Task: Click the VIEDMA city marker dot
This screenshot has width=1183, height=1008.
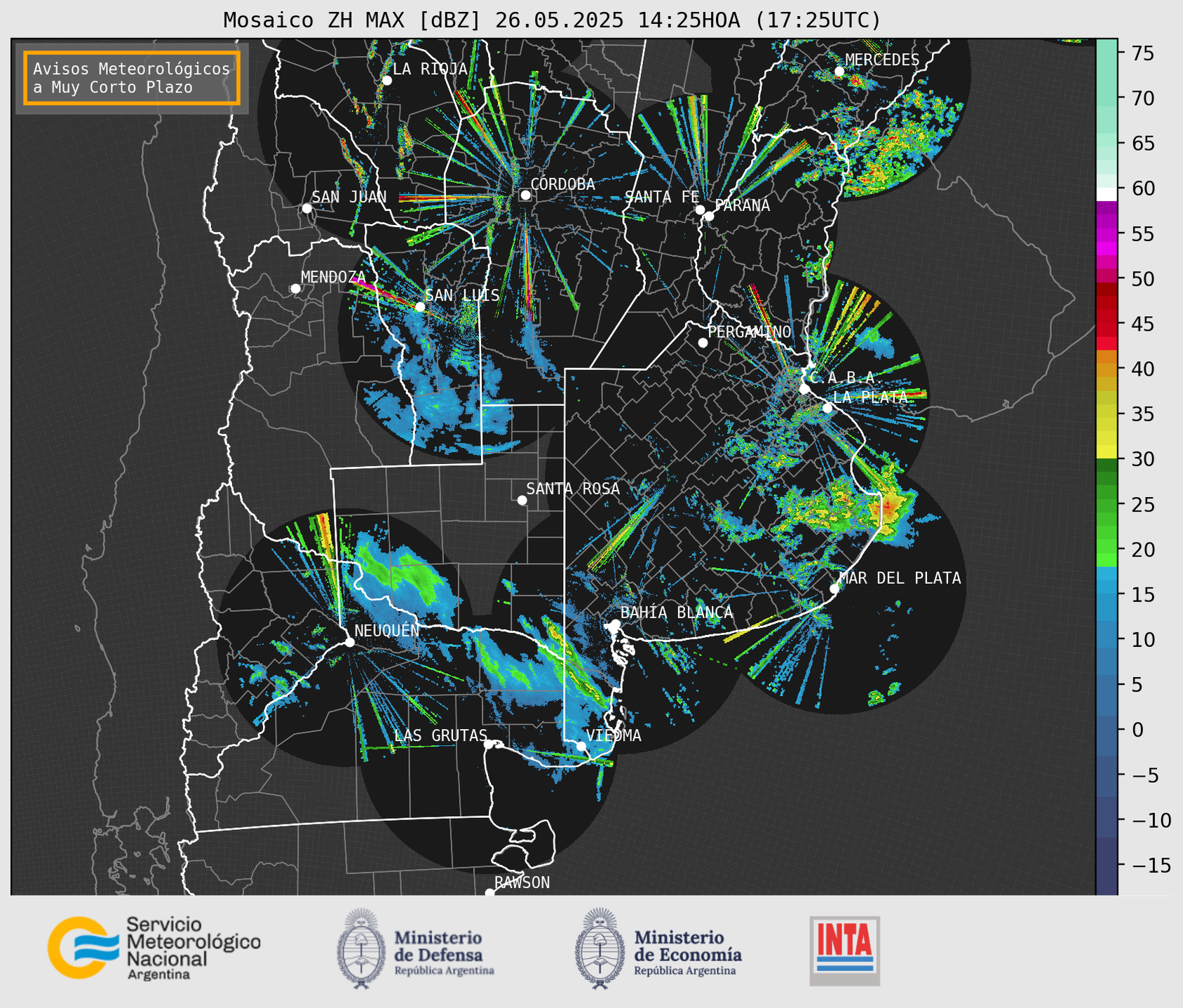Action: pyautogui.click(x=581, y=746)
